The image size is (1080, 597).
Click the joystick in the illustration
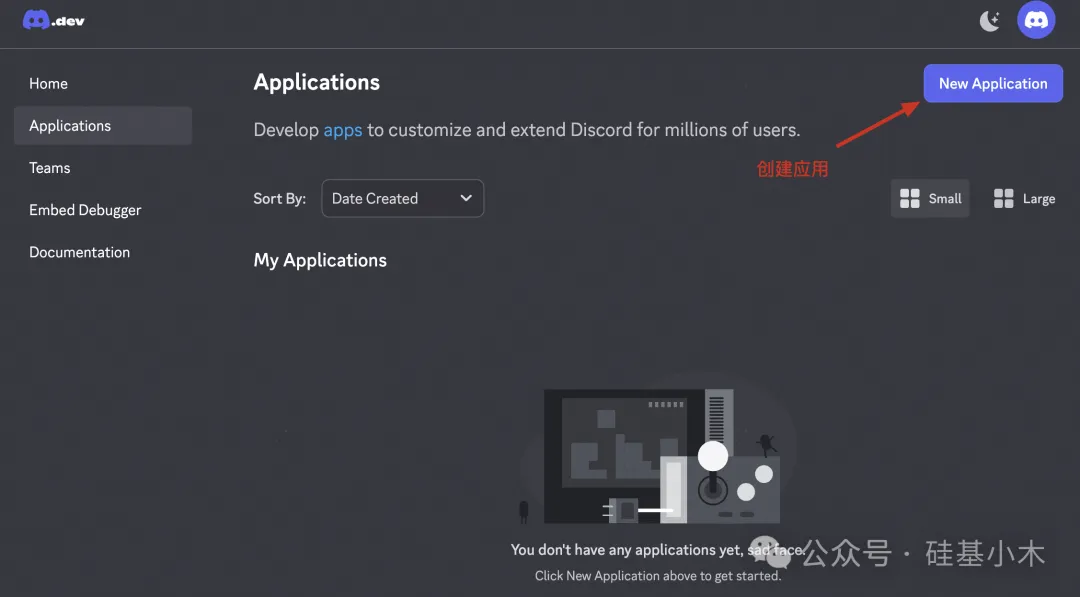(713, 473)
